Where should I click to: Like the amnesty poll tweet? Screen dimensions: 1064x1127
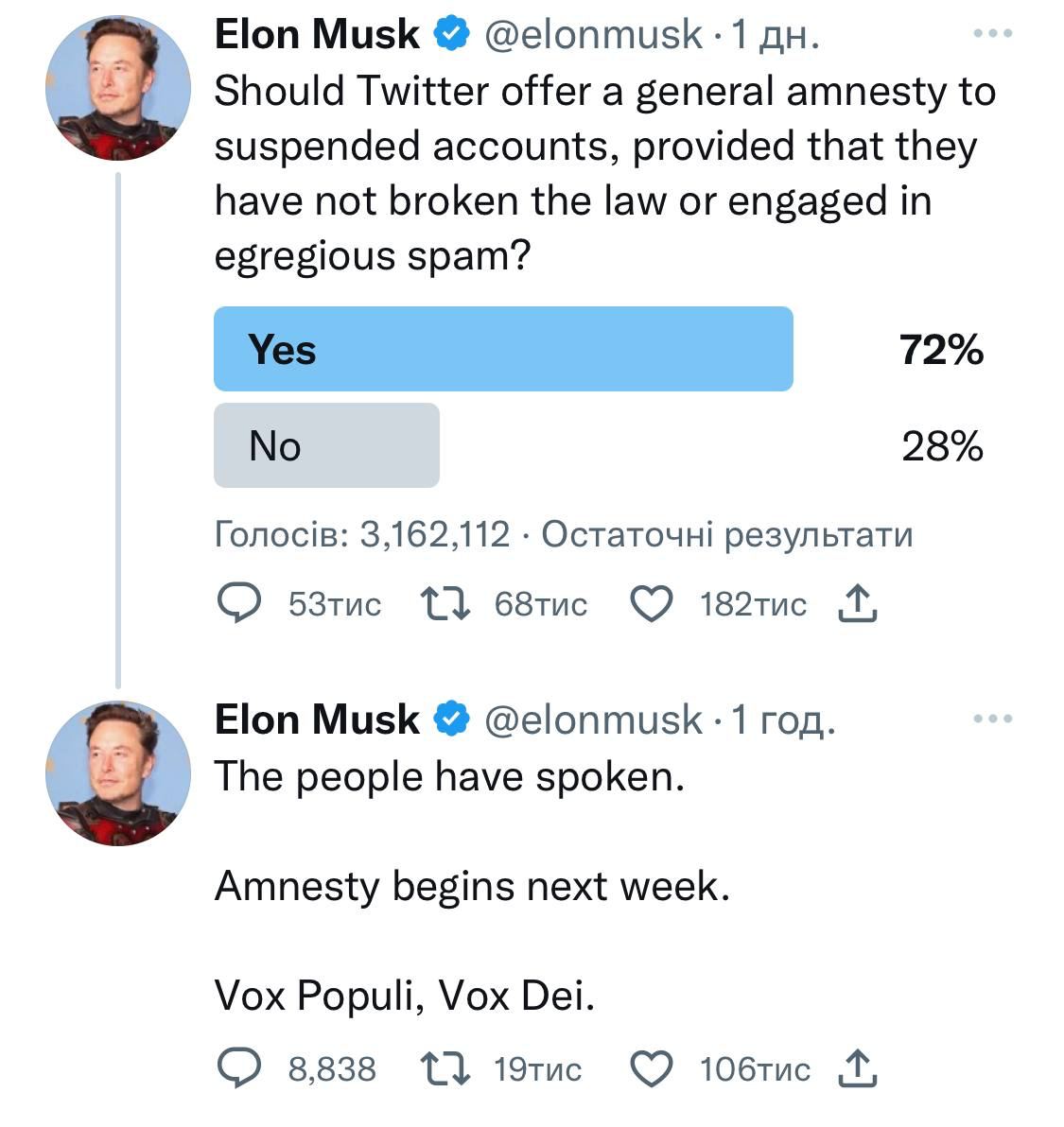tap(651, 603)
